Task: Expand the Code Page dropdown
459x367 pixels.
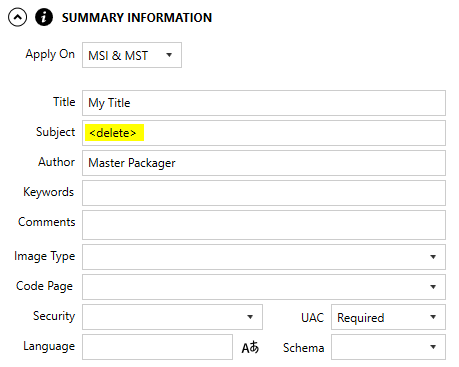Action: tap(264, 287)
